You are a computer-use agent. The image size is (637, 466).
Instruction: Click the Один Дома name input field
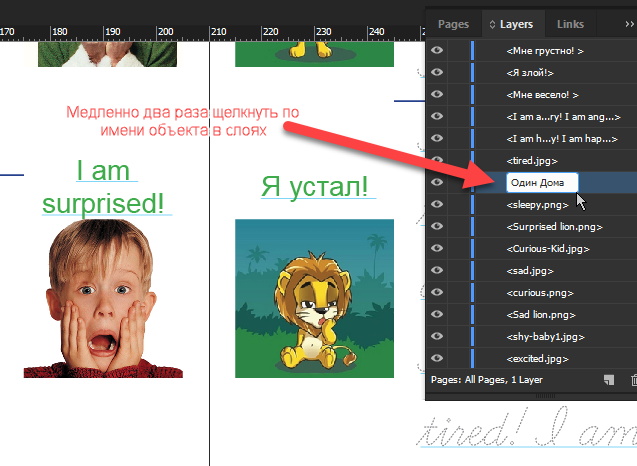coord(542,182)
